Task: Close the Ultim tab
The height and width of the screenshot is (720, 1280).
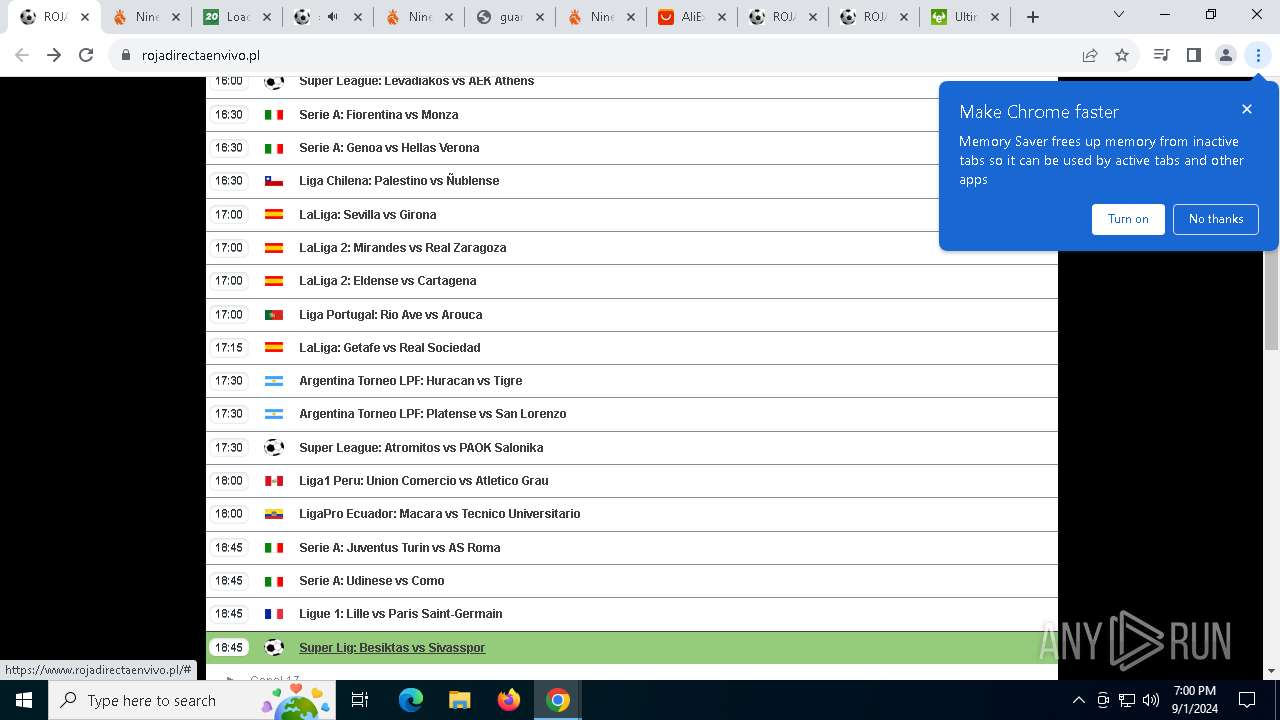Action: pos(994,17)
